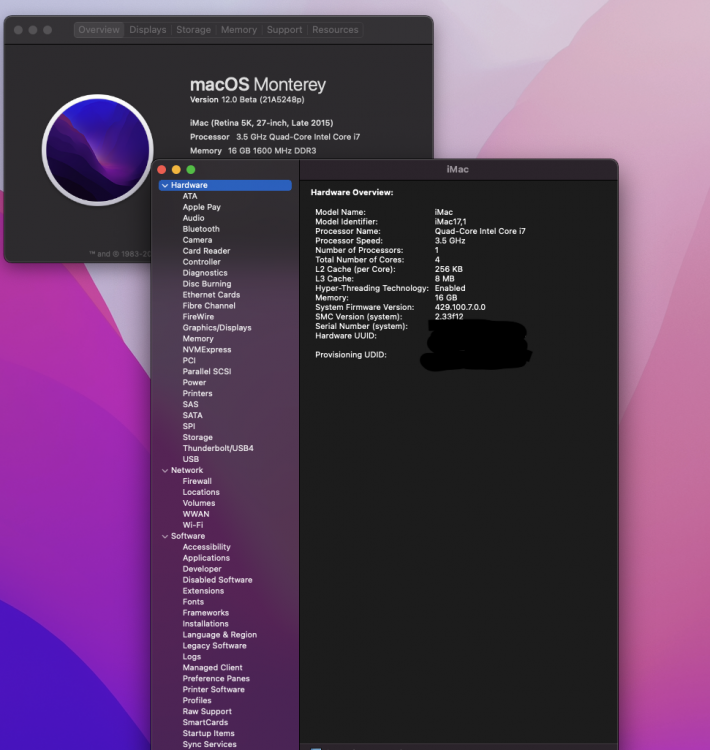The width and height of the screenshot is (710, 750).
Task: Select the Software category row
Action: click(188, 536)
